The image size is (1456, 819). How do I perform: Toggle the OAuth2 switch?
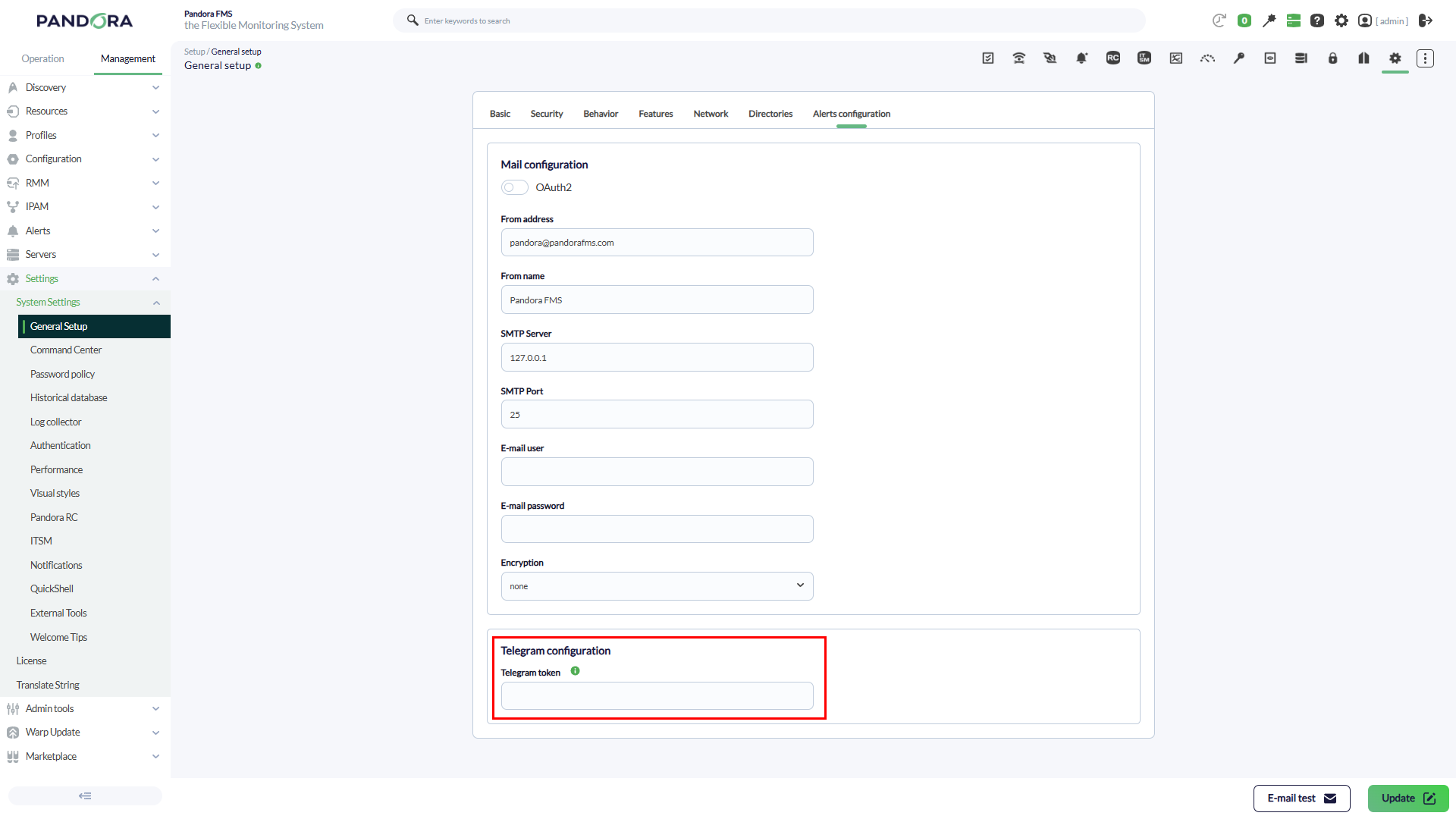514,187
